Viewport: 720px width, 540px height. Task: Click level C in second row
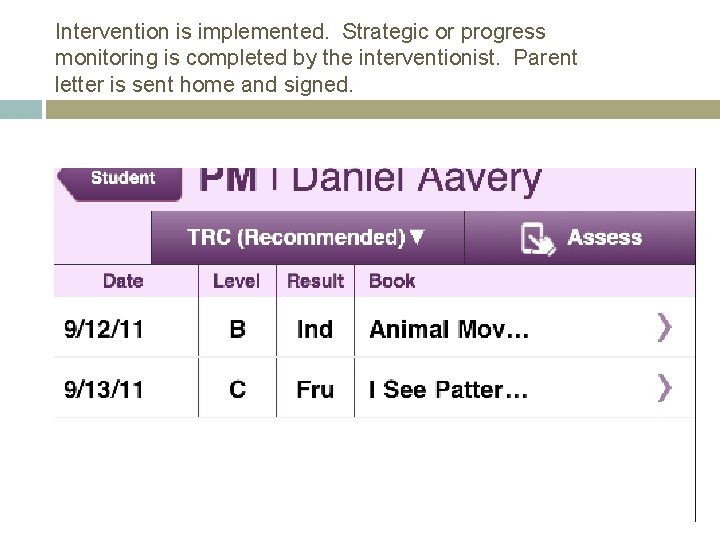[x=237, y=389]
